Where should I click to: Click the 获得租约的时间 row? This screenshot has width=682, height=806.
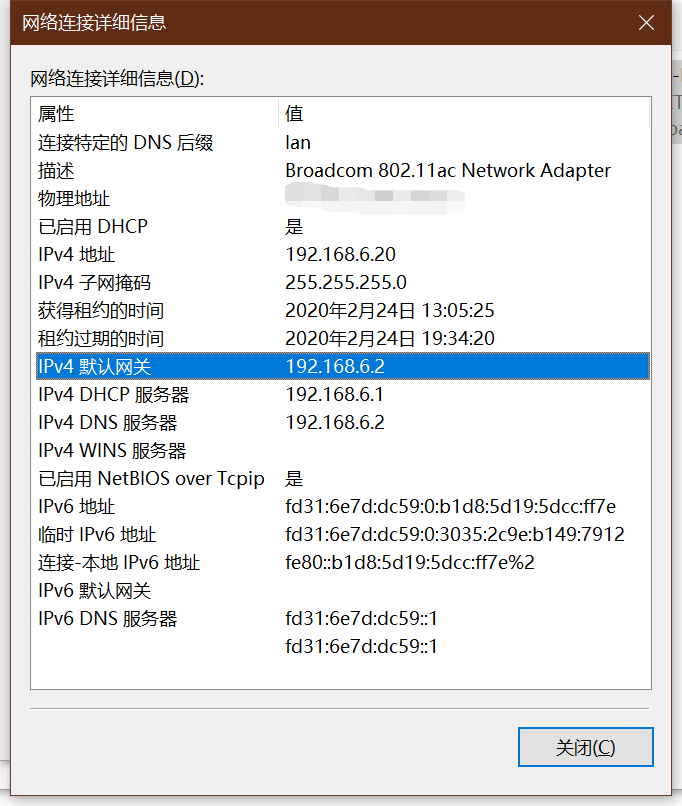(x=200, y=310)
